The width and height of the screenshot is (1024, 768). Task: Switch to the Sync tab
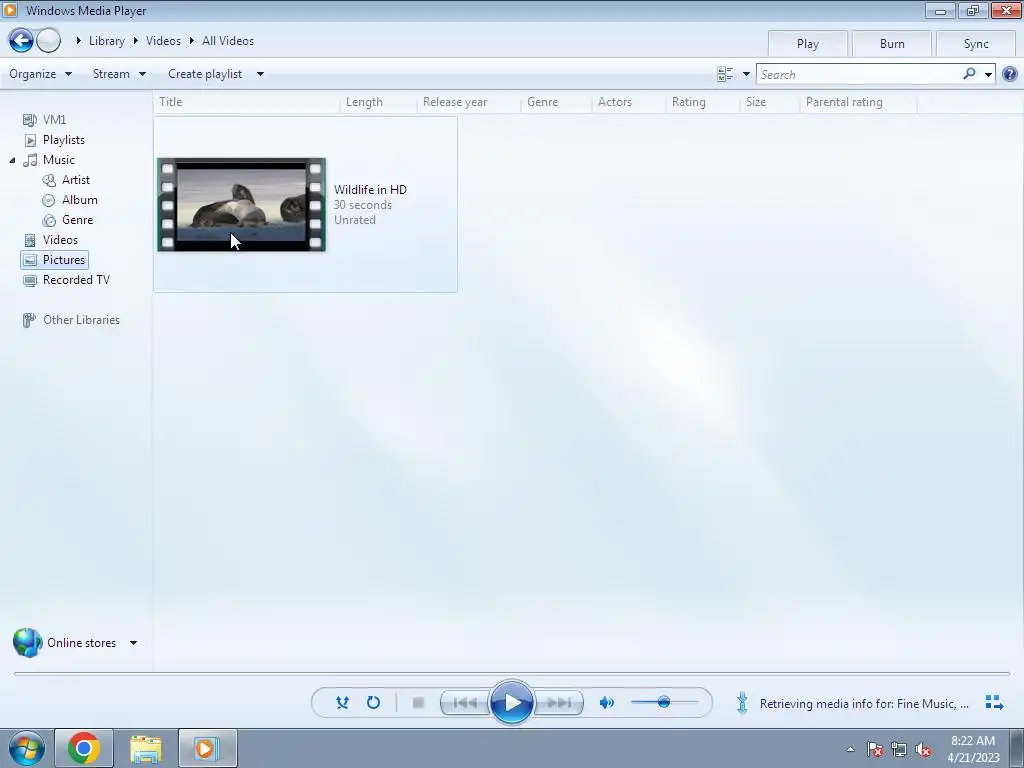click(976, 44)
